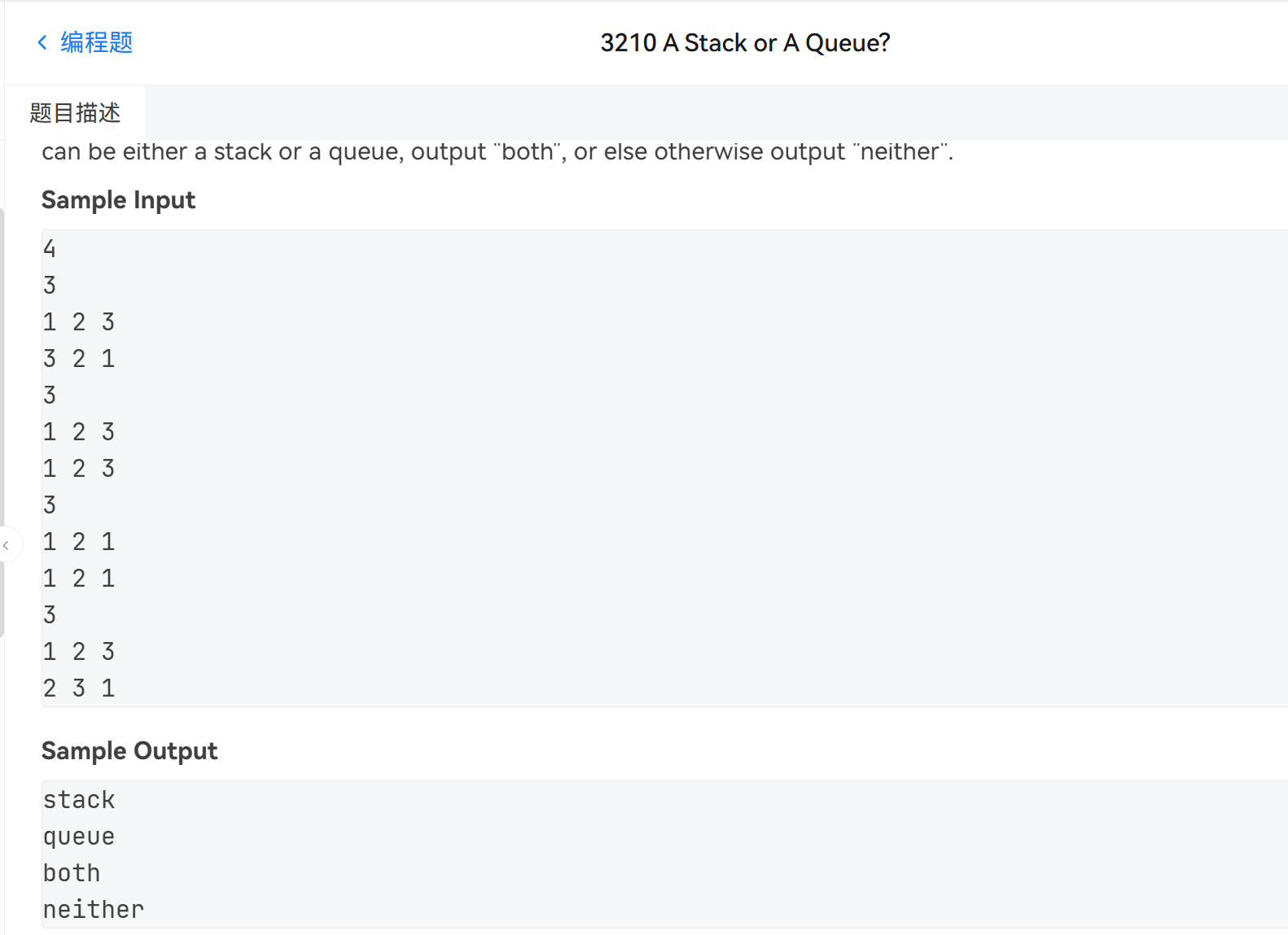Open the 编程题 link to return to problem list
Screen dimensions: 1288x935
point(95,42)
